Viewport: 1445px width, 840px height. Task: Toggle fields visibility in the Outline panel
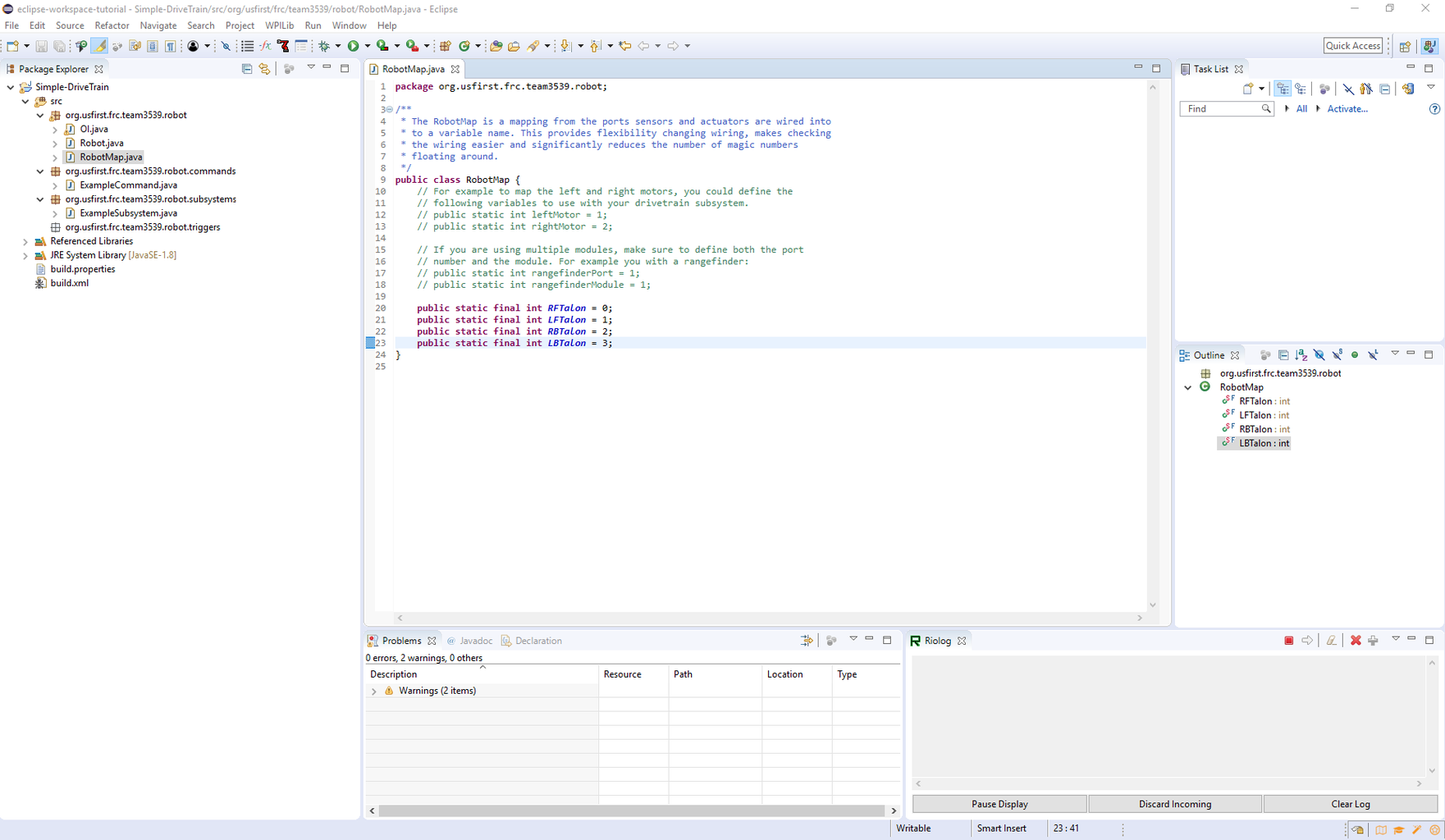tap(1319, 354)
